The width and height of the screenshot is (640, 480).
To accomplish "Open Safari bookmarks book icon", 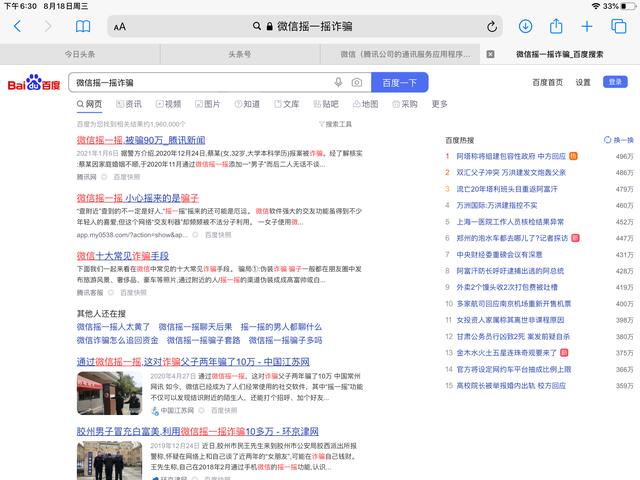I will click(83, 27).
